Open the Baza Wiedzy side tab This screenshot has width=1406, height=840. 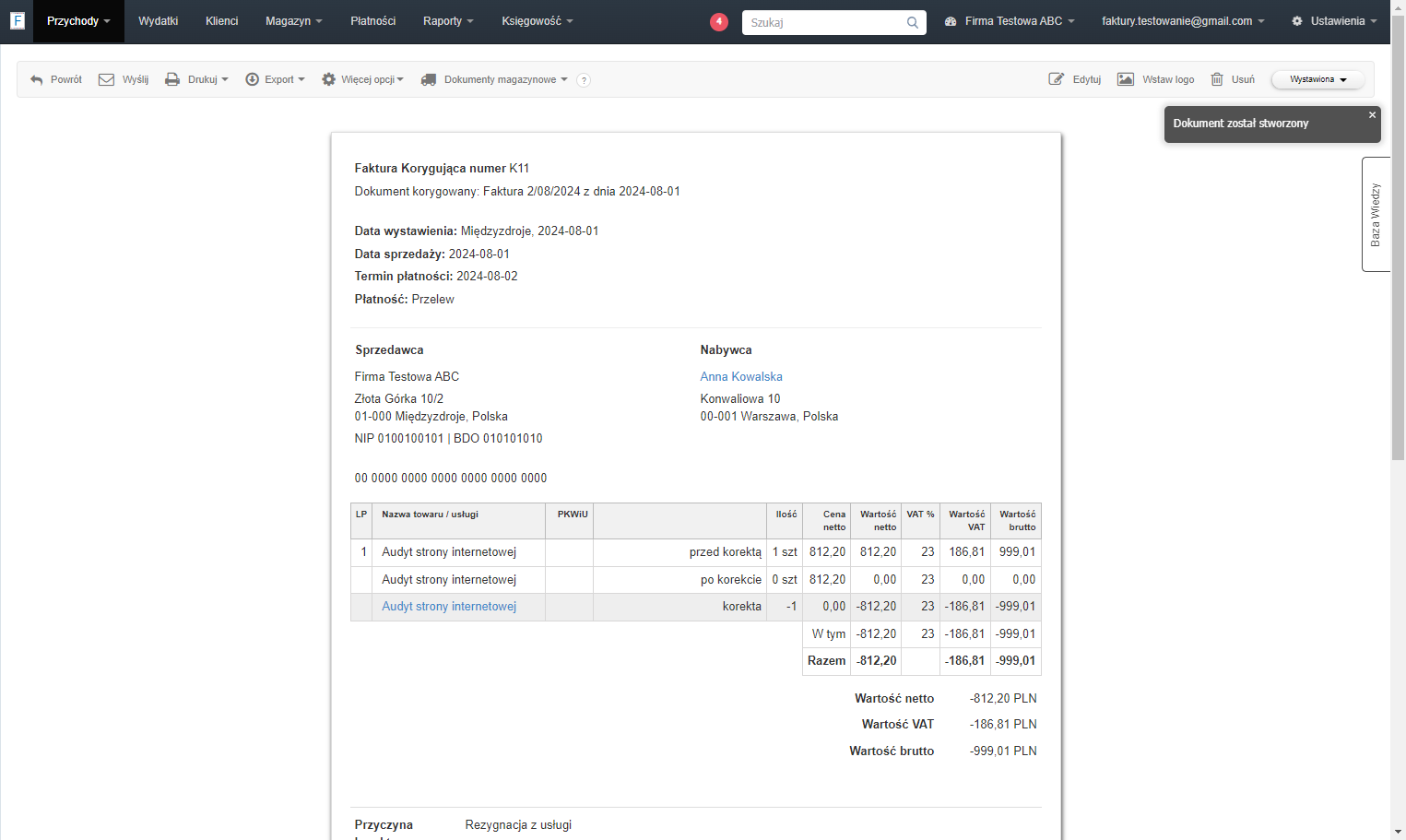pyautogui.click(x=1375, y=215)
